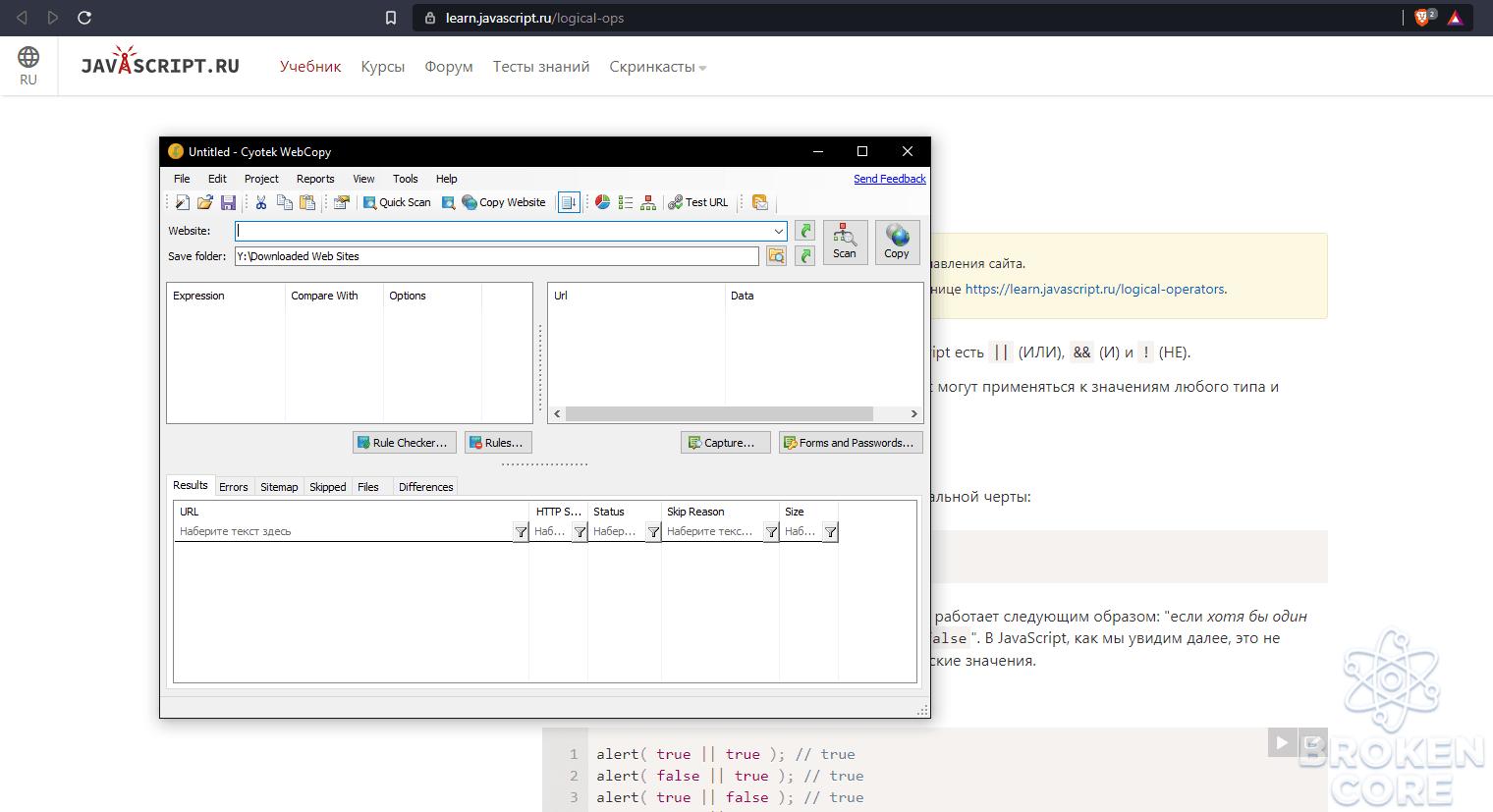Switch to the Differences tab
This screenshot has height=812, width=1493.
pyautogui.click(x=426, y=487)
